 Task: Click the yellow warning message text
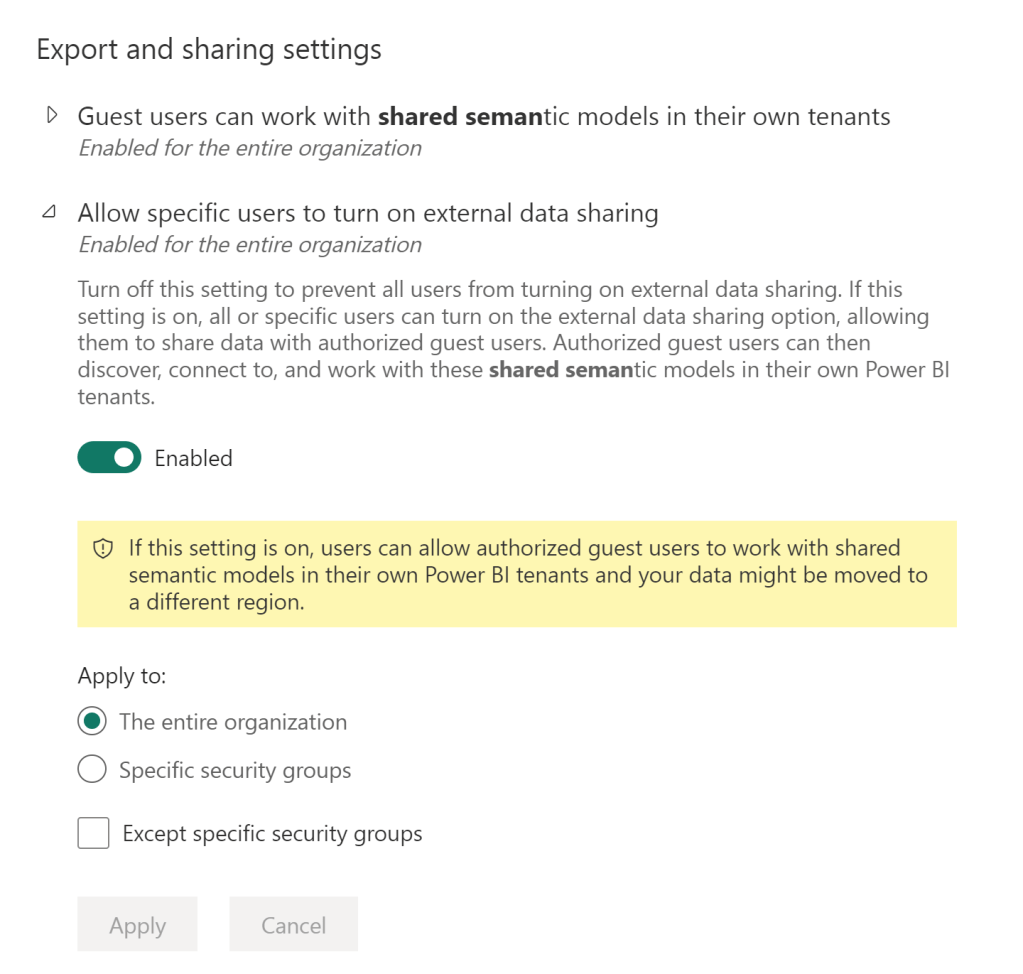pos(527,575)
